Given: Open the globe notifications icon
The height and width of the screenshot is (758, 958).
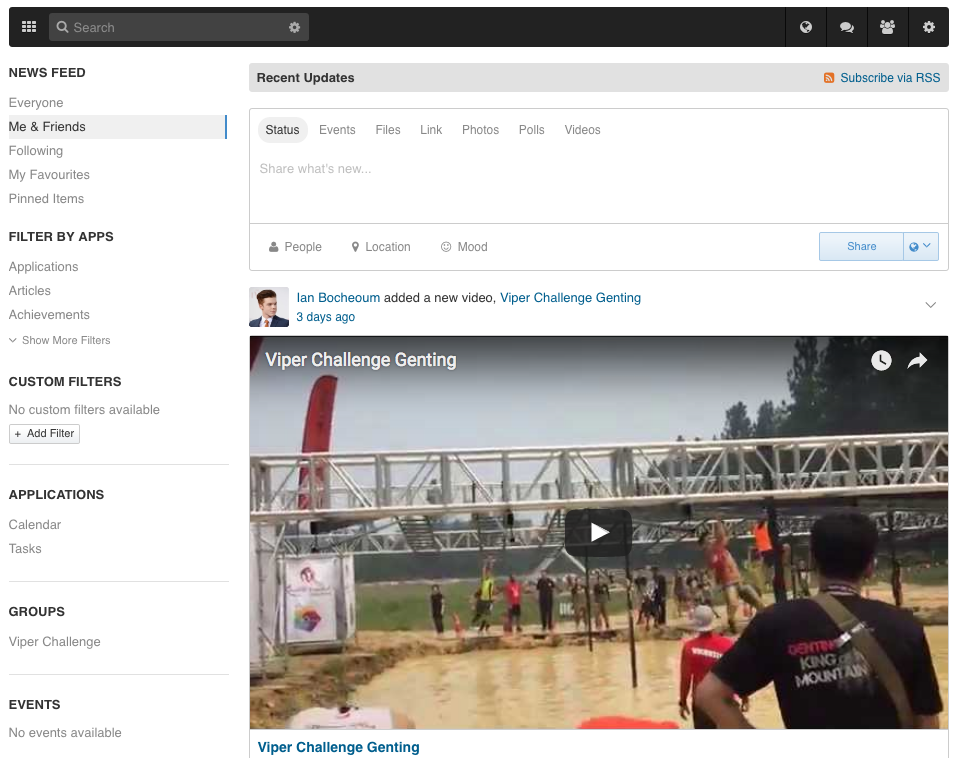Looking at the screenshot, I should [806, 27].
